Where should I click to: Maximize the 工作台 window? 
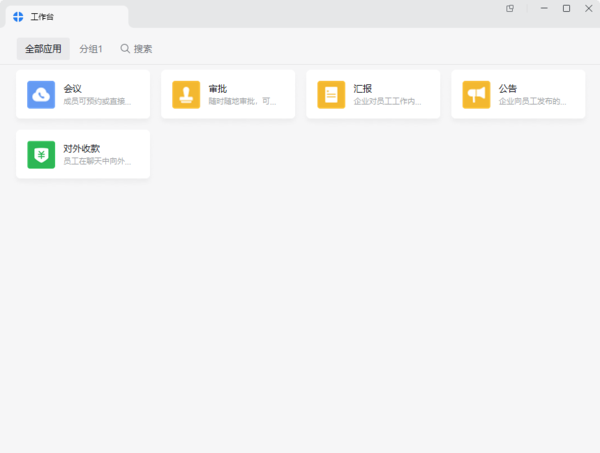click(x=566, y=8)
